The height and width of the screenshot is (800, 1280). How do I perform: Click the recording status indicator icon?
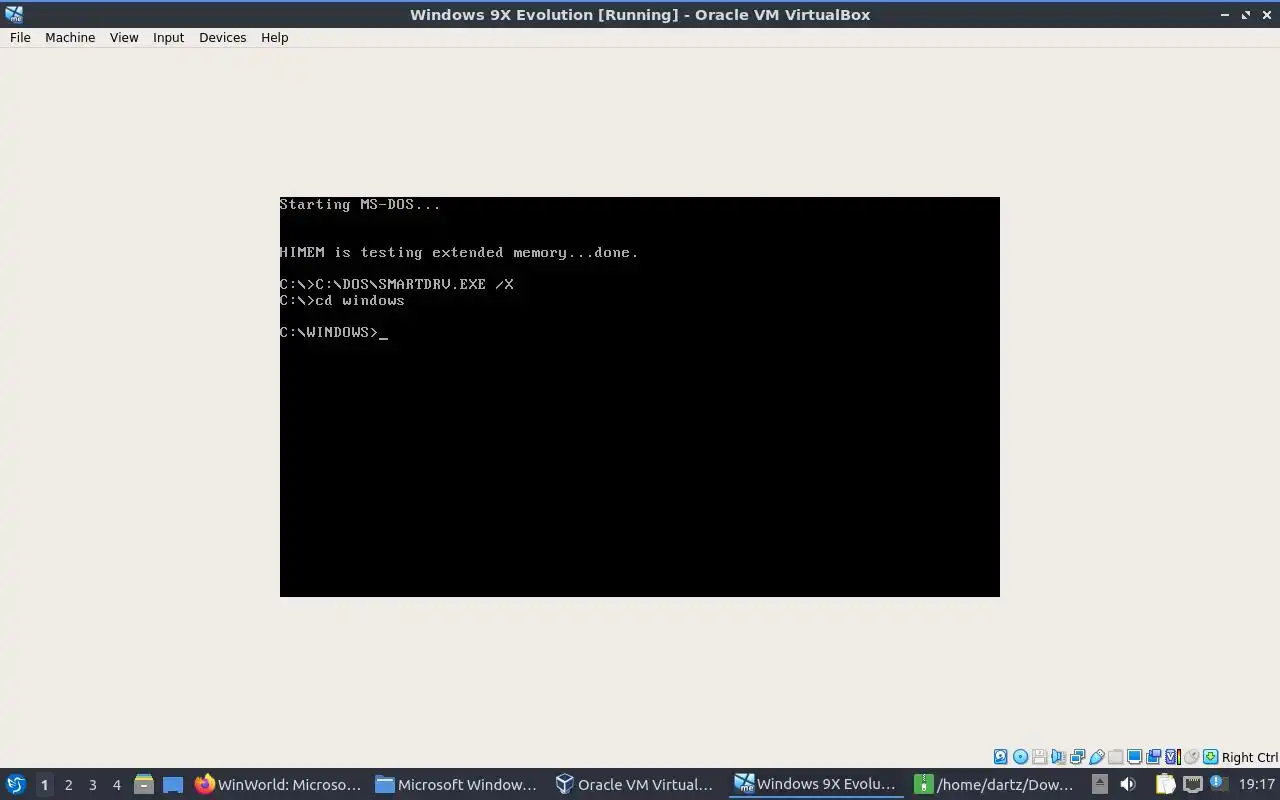[1154, 757]
